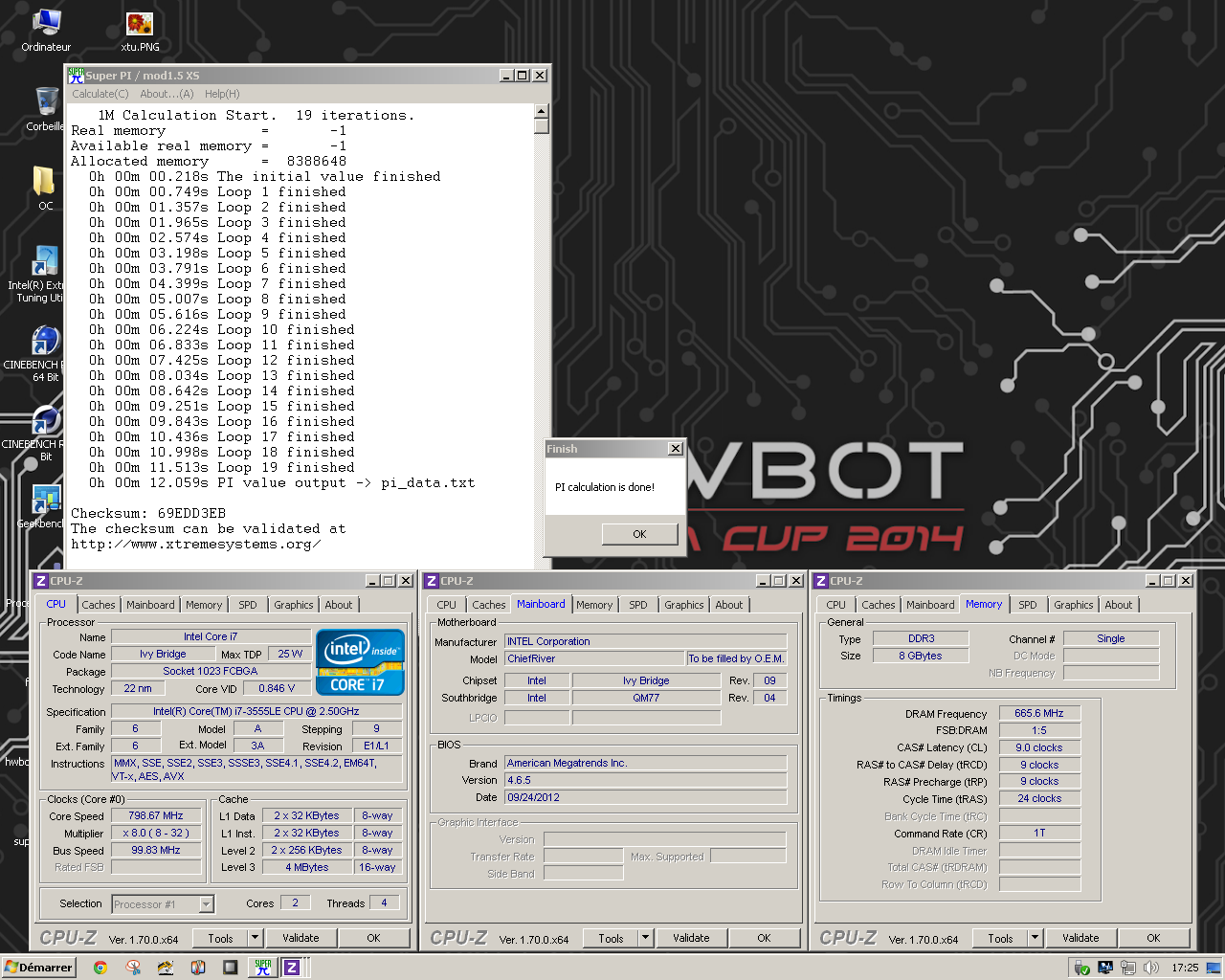Click Tools button in CPU-Z CPU window

[221, 938]
